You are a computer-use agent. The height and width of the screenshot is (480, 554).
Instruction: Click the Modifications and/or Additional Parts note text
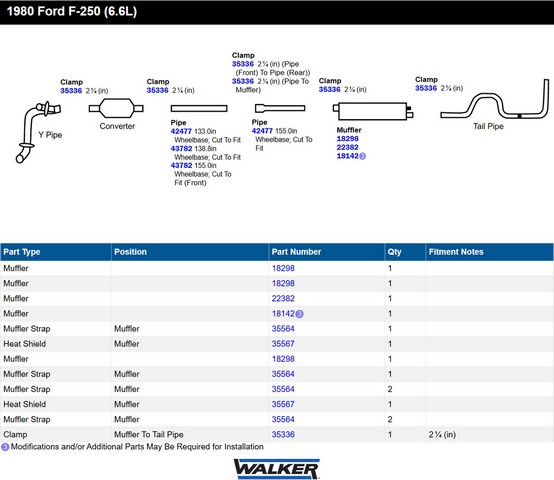(137, 447)
